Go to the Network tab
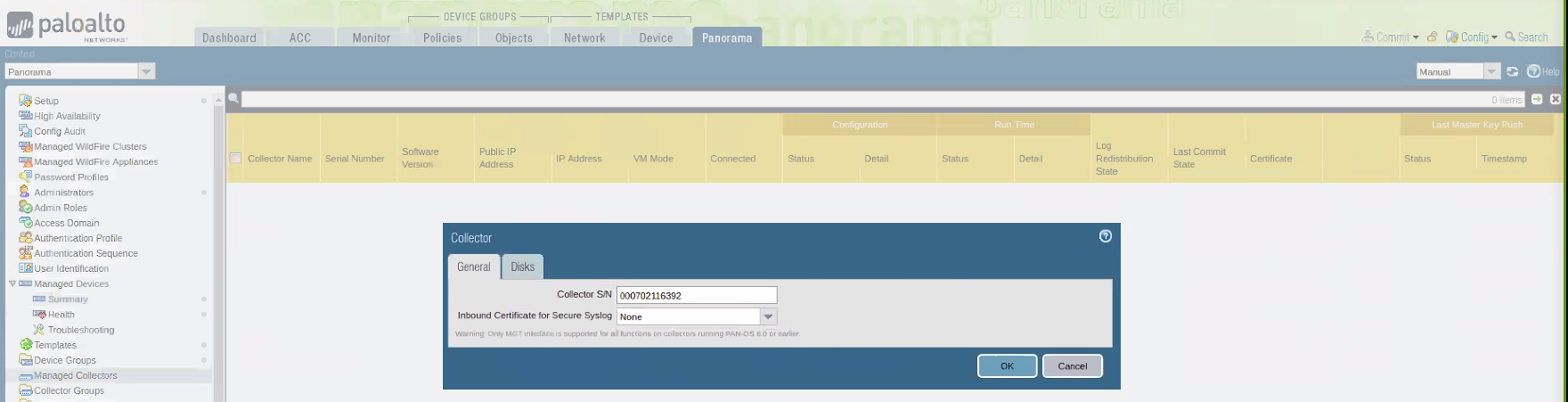The height and width of the screenshot is (402, 1568). click(x=584, y=37)
